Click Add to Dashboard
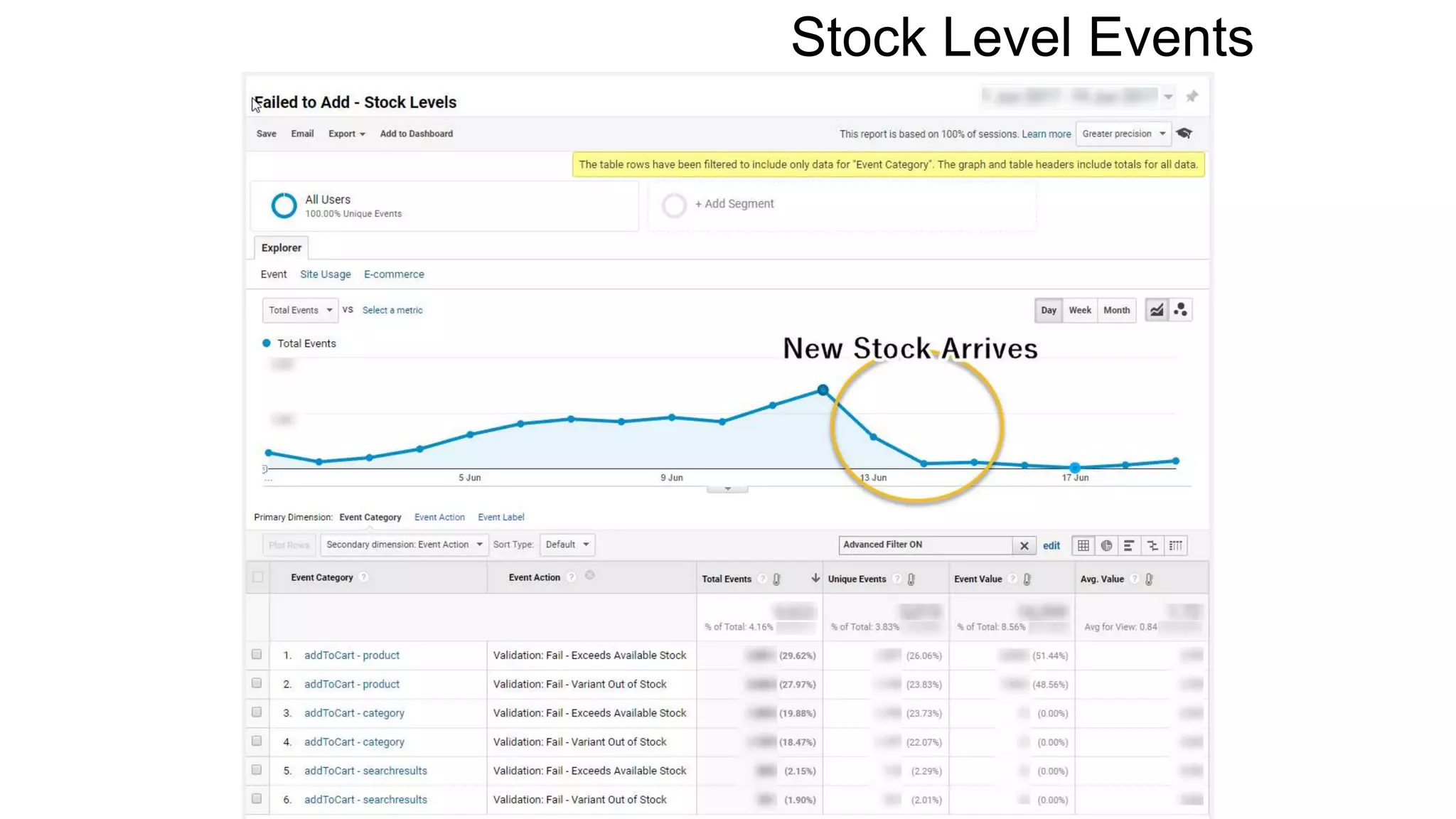This screenshot has width=1456, height=819. point(417,134)
